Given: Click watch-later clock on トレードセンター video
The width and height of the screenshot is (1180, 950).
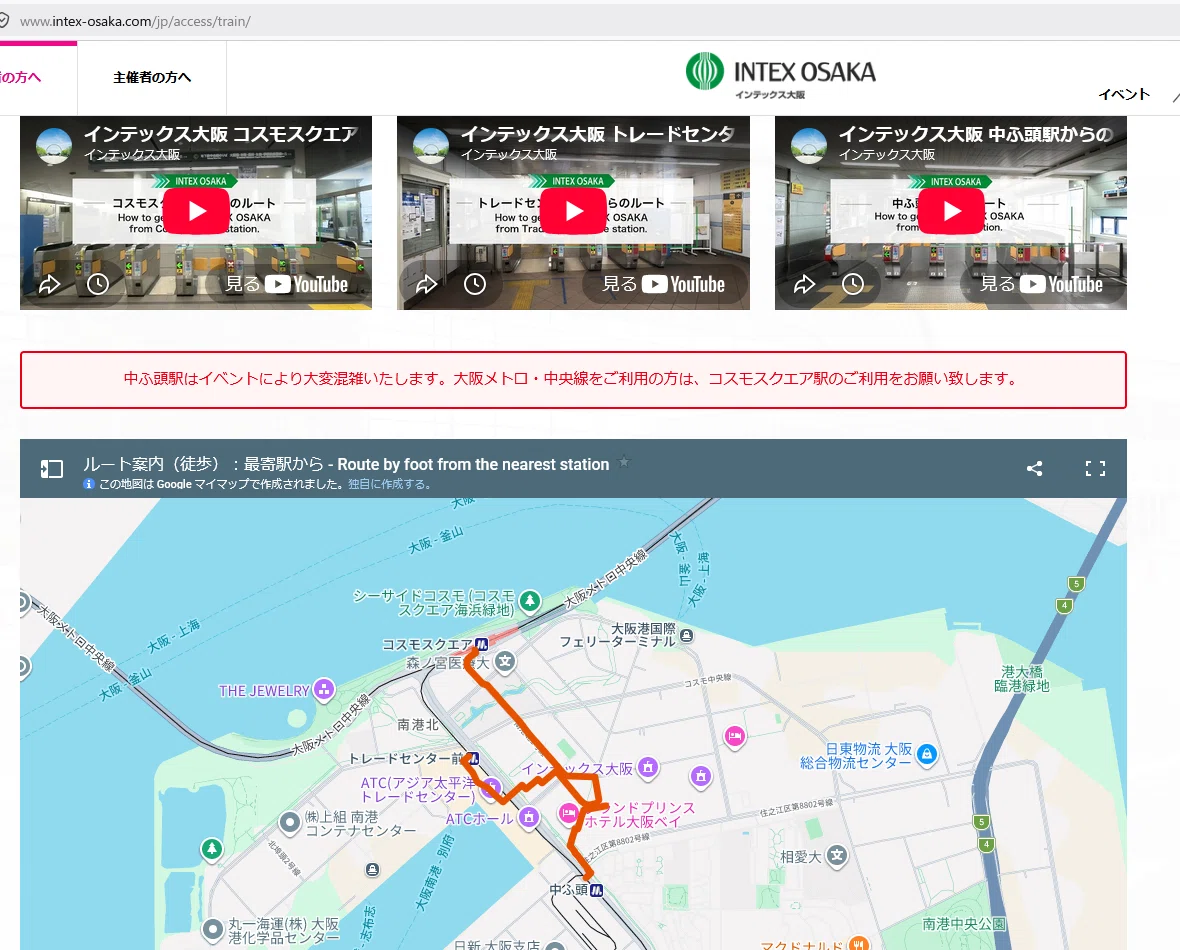Looking at the screenshot, I should (475, 284).
